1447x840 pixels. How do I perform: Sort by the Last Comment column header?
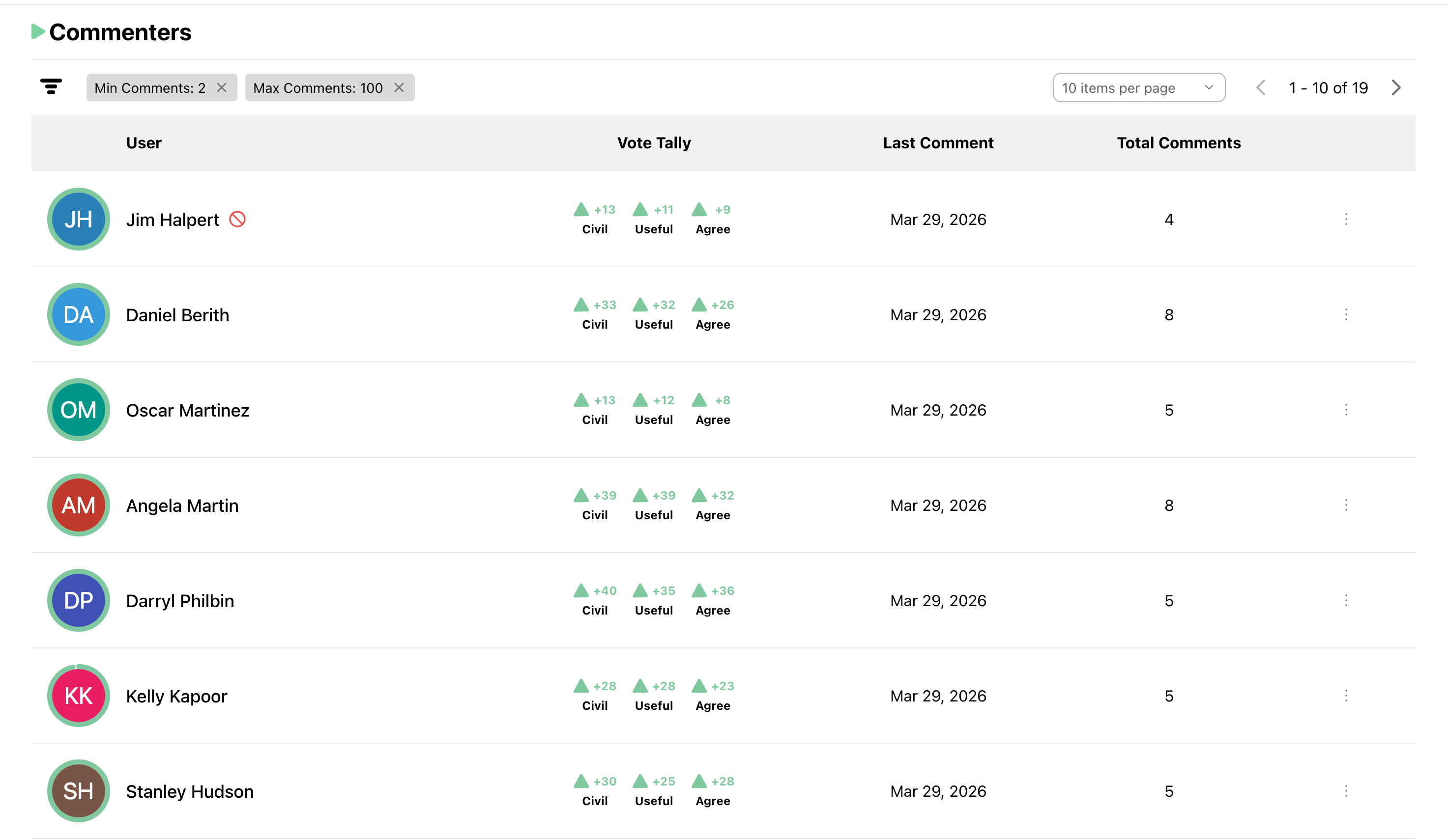(x=938, y=143)
